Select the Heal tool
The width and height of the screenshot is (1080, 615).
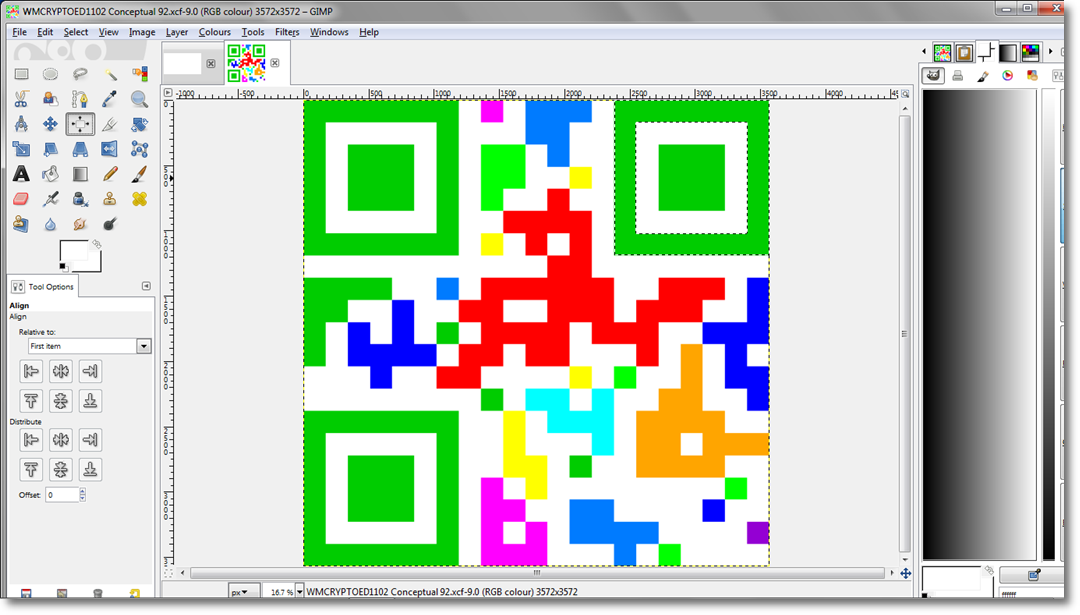point(140,199)
